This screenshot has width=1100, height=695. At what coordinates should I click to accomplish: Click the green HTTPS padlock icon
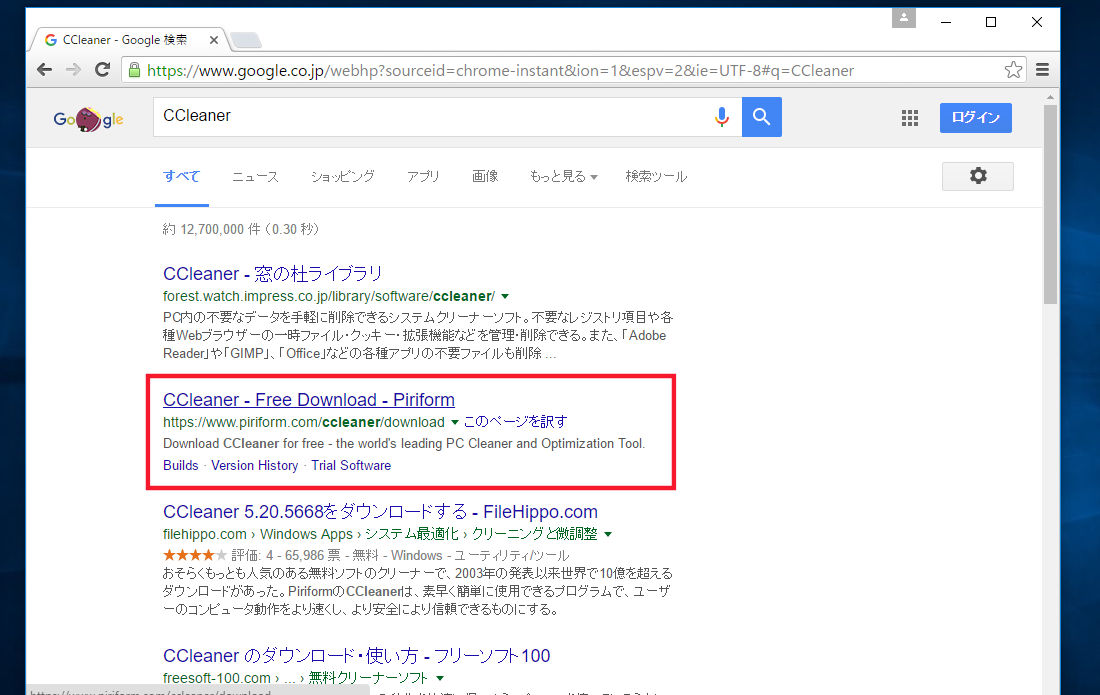134,70
